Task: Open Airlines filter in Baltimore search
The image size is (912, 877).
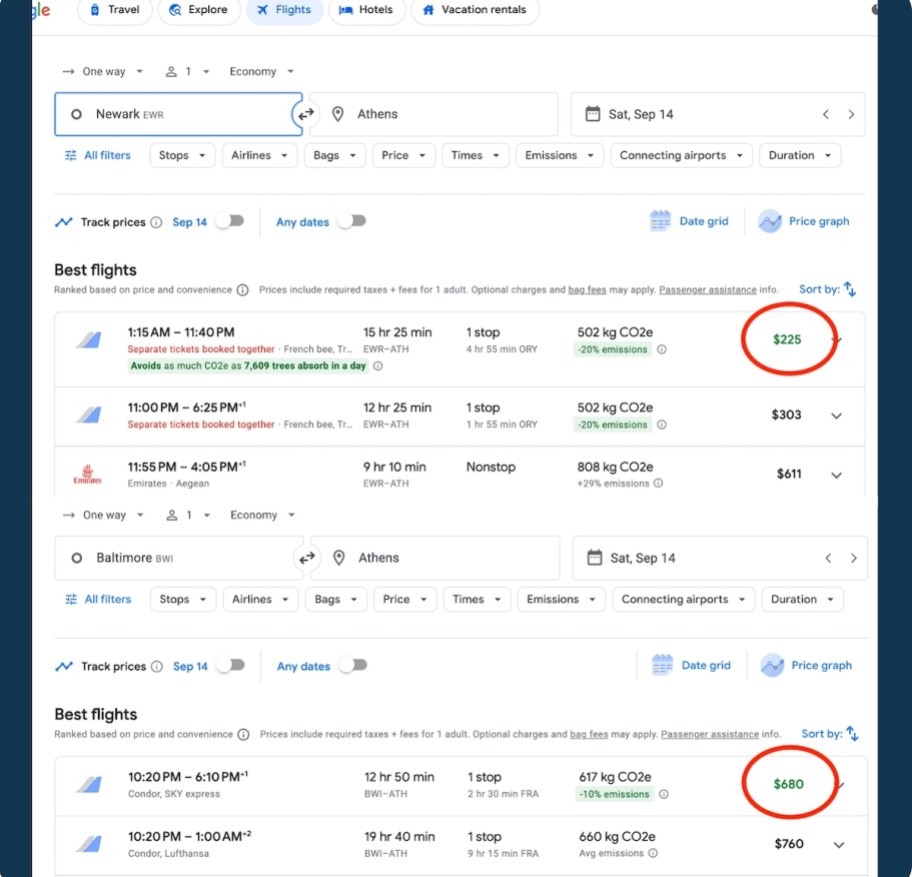Action: 260,599
